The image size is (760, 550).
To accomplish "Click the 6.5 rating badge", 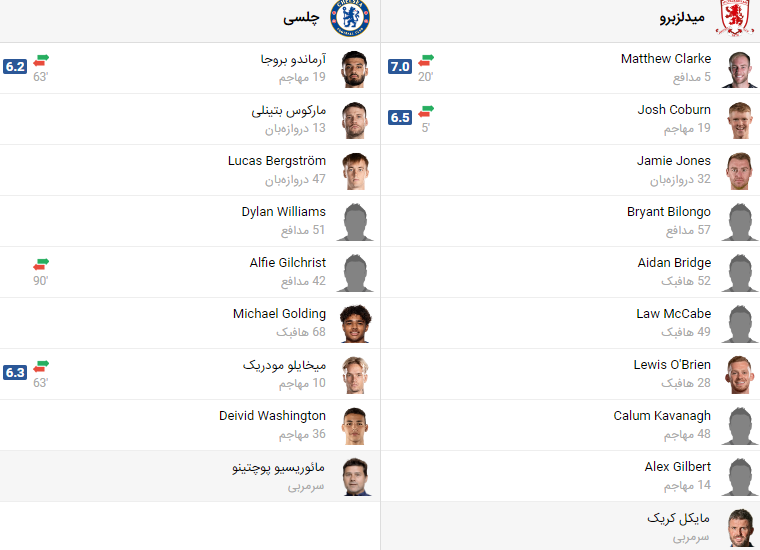I will click(400, 117).
